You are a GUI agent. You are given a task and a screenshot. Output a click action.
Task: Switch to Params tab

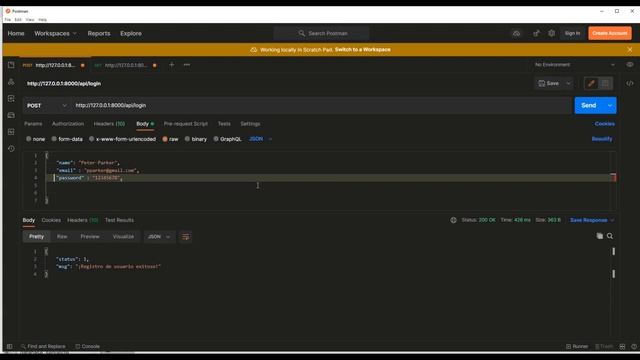click(33, 124)
